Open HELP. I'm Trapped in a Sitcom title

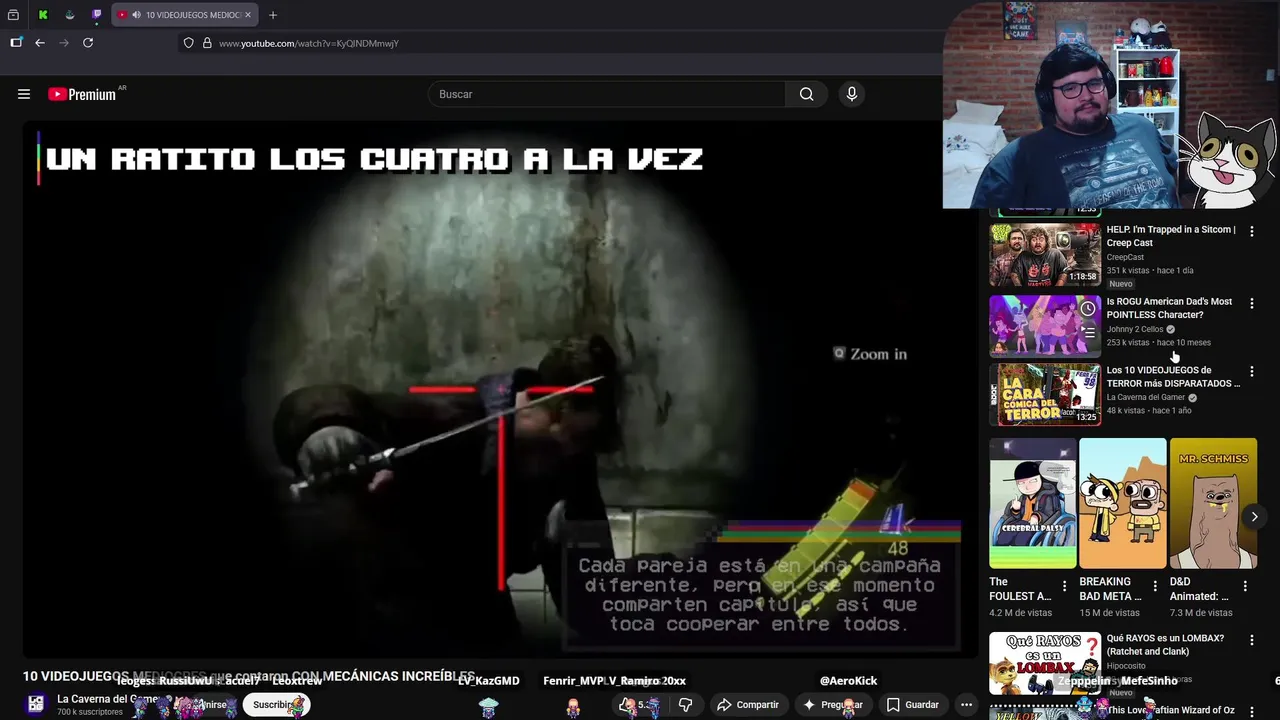point(1171,236)
